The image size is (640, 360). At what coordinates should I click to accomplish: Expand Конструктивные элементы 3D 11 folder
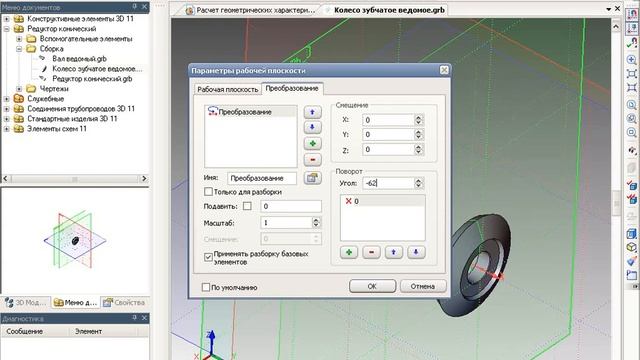(x=7, y=19)
